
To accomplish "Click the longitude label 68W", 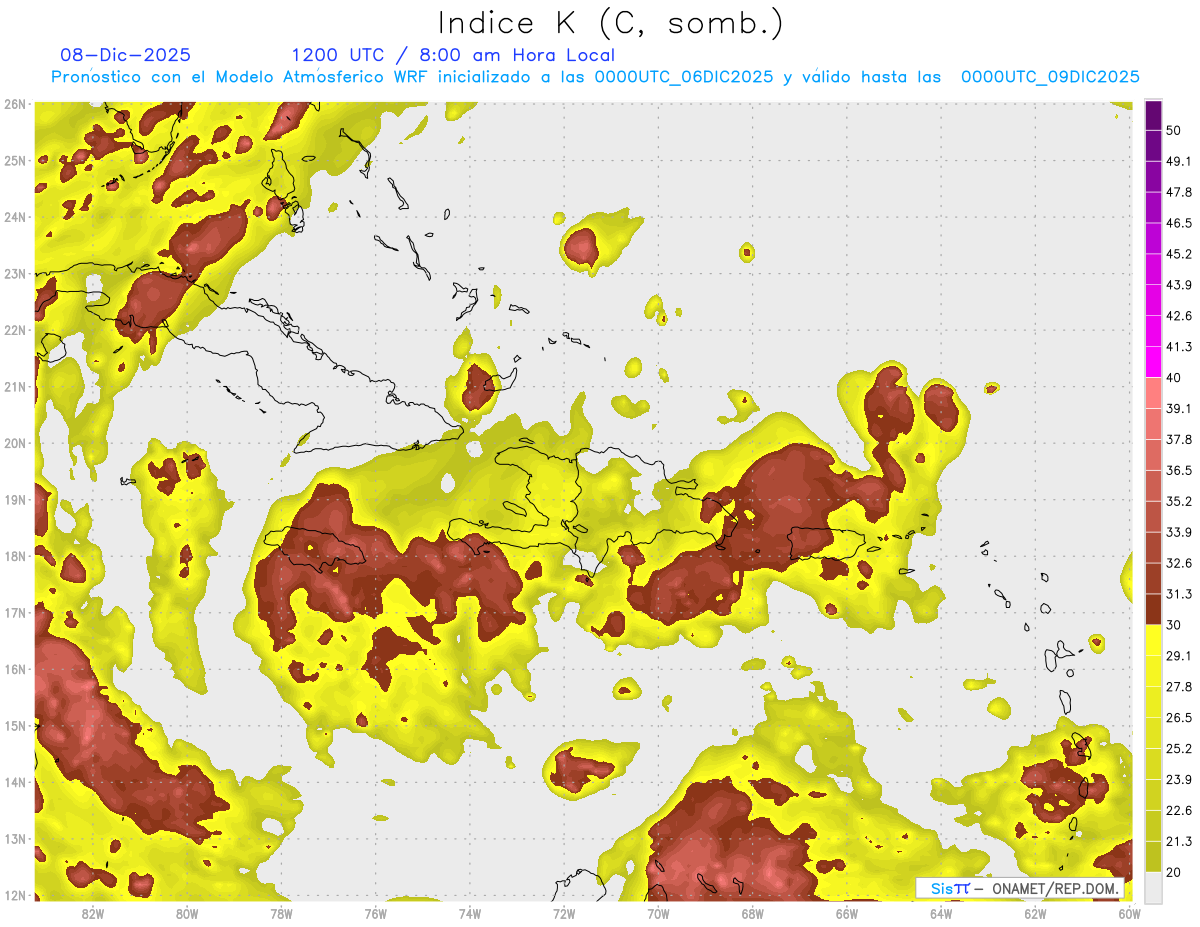I will (x=752, y=913).
